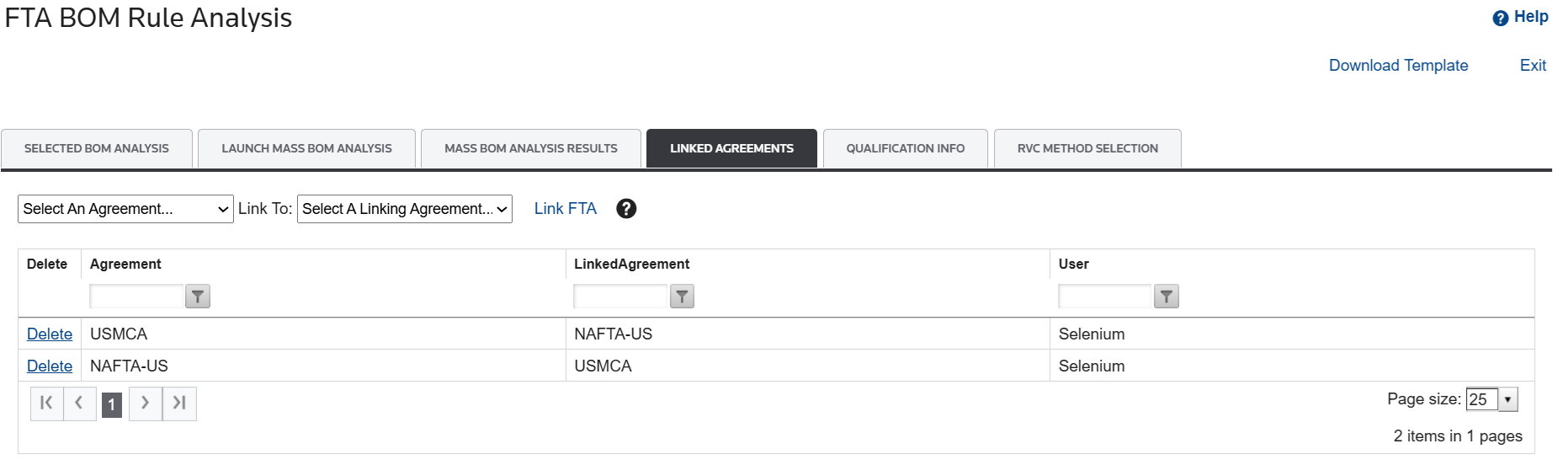1568x465 pixels.
Task: Click the User column filter icon
Action: [1167, 297]
